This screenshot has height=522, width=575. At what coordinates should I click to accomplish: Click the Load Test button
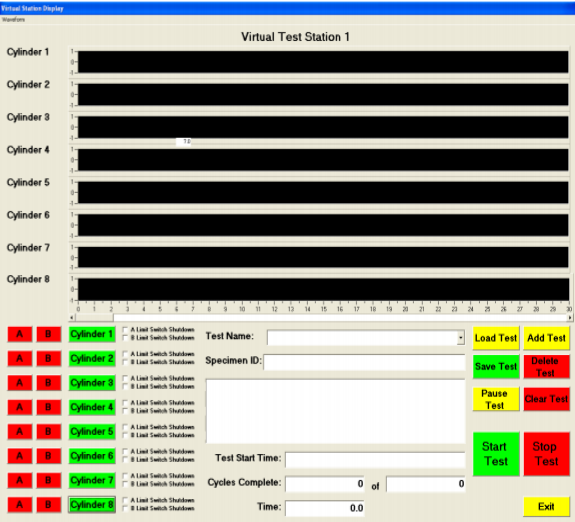click(496, 338)
